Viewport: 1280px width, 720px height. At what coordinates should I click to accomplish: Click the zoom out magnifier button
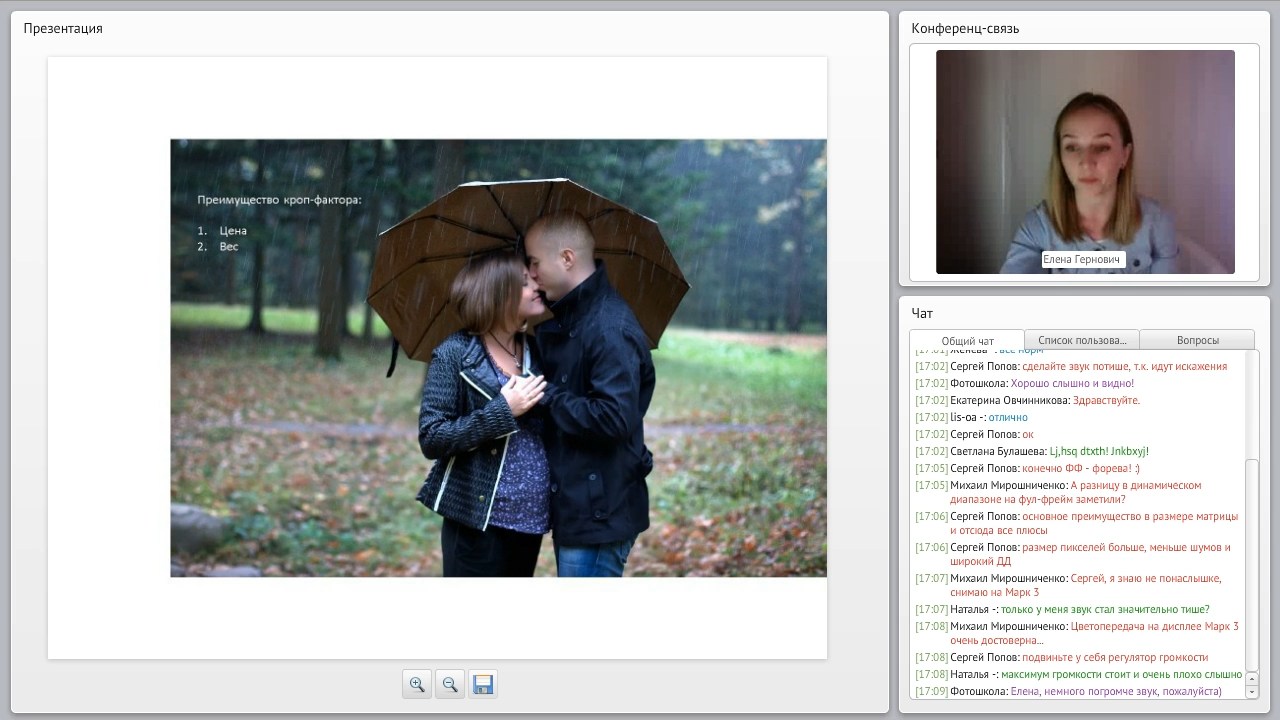(450, 684)
